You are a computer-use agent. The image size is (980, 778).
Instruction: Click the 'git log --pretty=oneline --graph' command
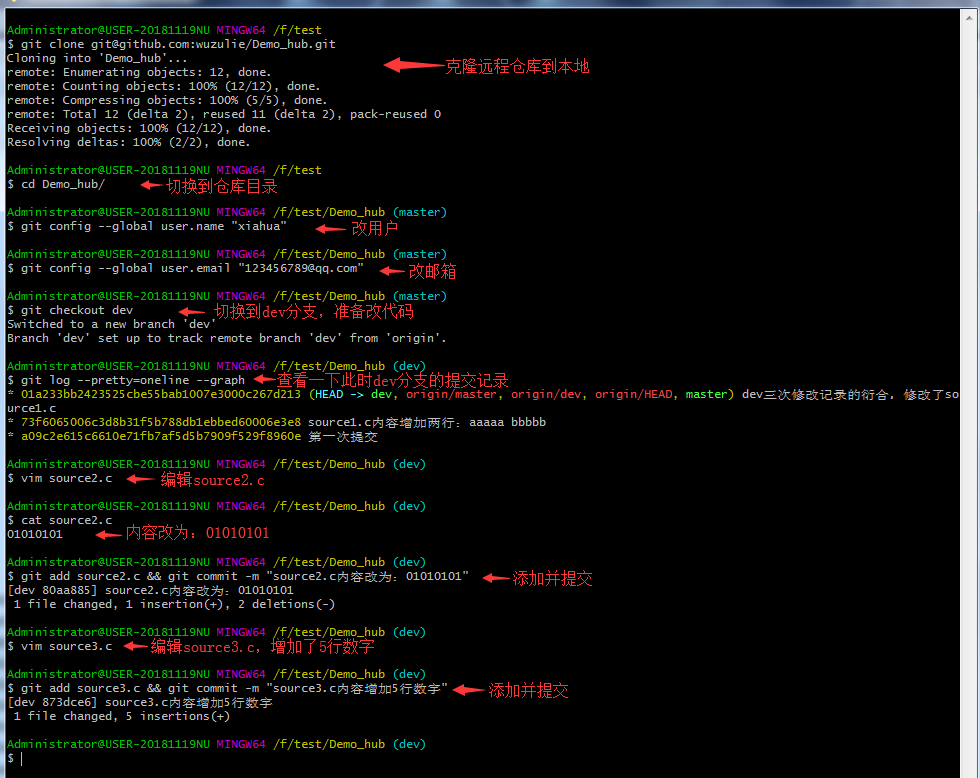pyautogui.click(x=132, y=380)
